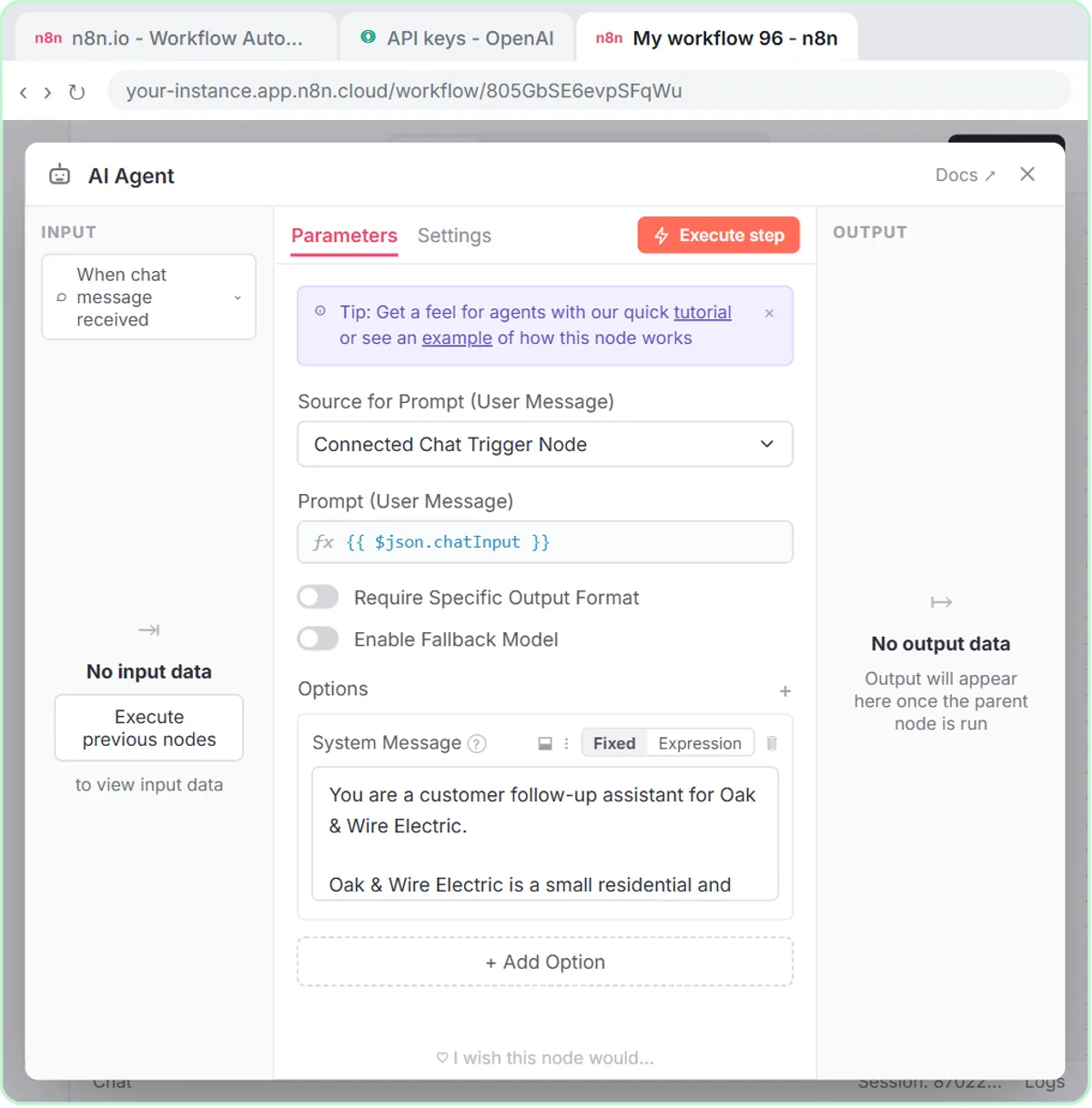The height and width of the screenshot is (1108, 1092).
Task: Toggle Enable Fallback Model
Action: tap(318, 639)
